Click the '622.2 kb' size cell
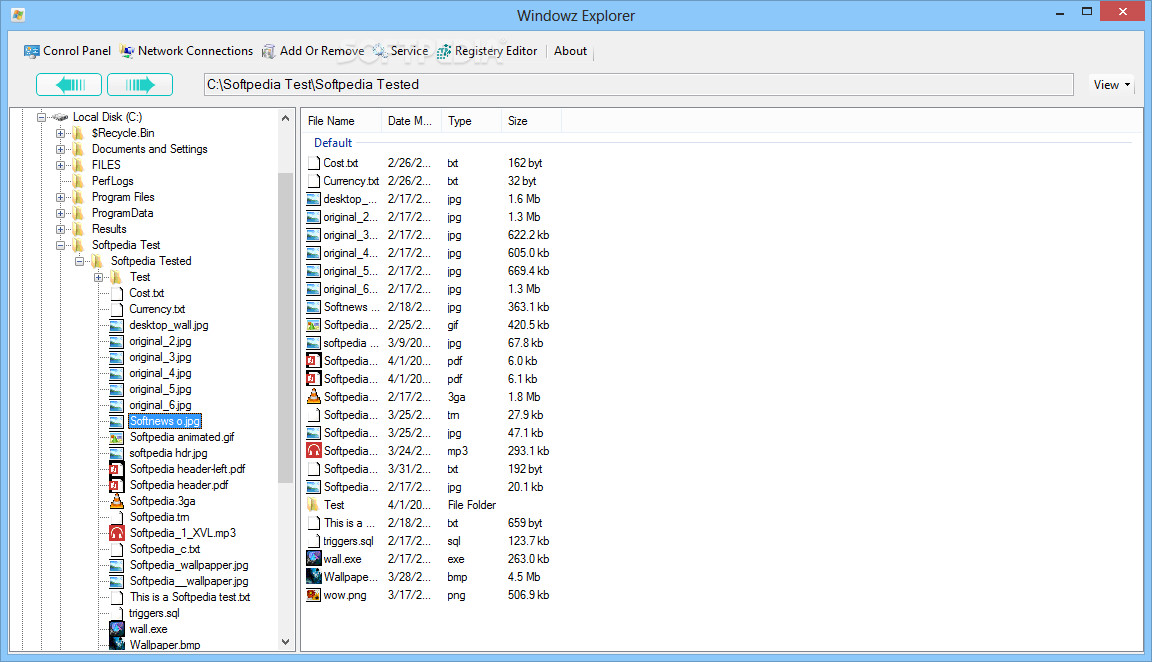 point(528,235)
